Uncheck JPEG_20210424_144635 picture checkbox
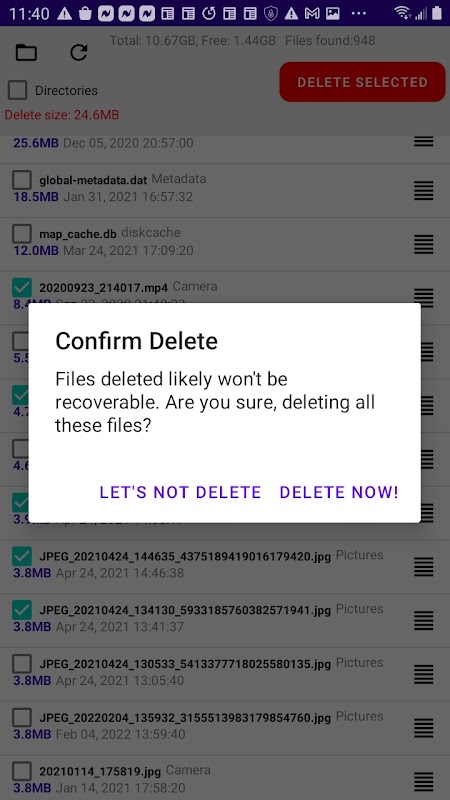 (22, 556)
